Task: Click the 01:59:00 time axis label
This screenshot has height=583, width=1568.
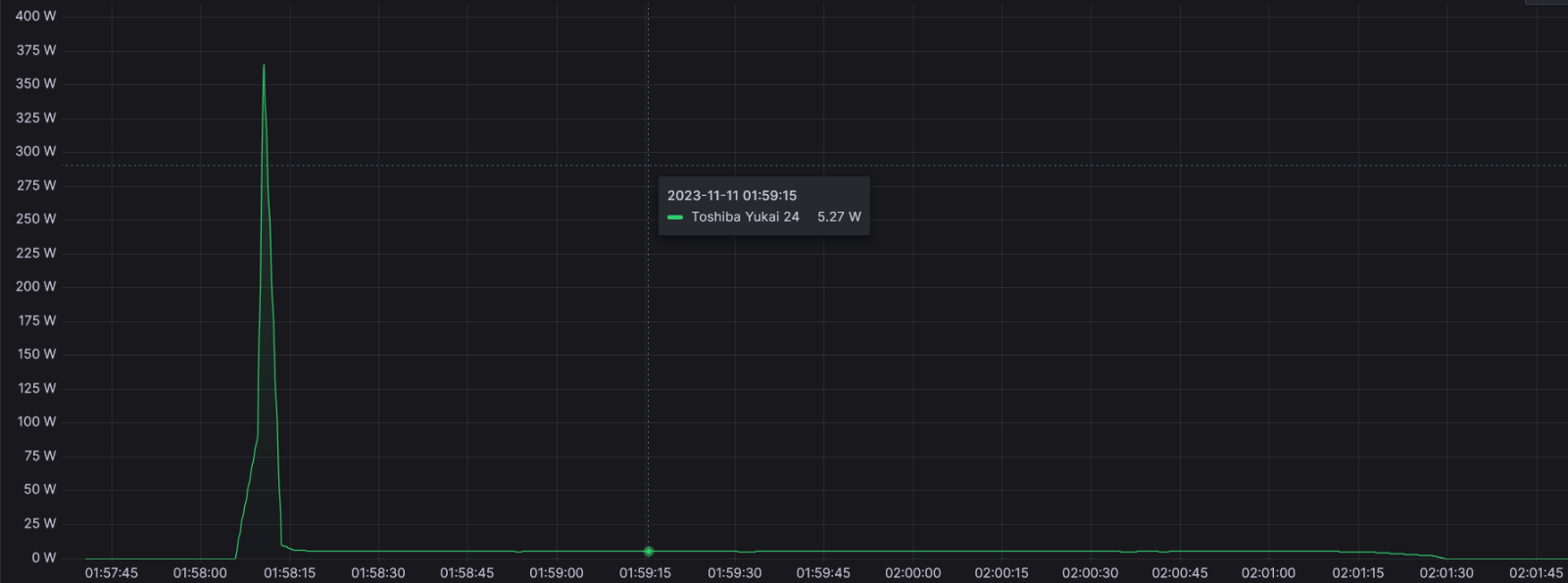Action: [557, 573]
